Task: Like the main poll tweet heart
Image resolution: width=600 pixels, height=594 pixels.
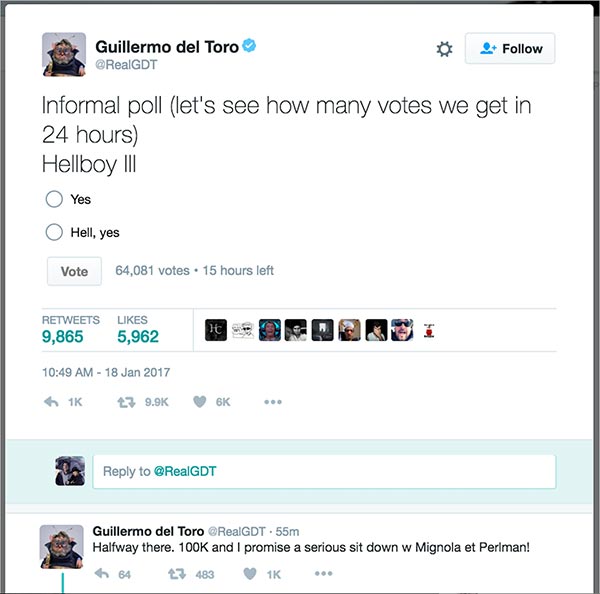Action: pos(200,402)
